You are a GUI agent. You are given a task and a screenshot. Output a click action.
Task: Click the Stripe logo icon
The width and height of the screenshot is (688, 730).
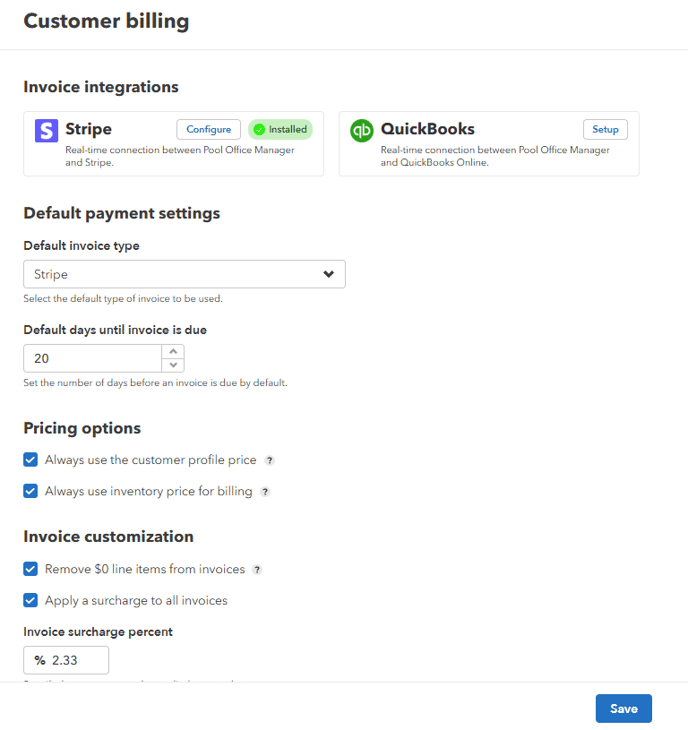coord(47,130)
